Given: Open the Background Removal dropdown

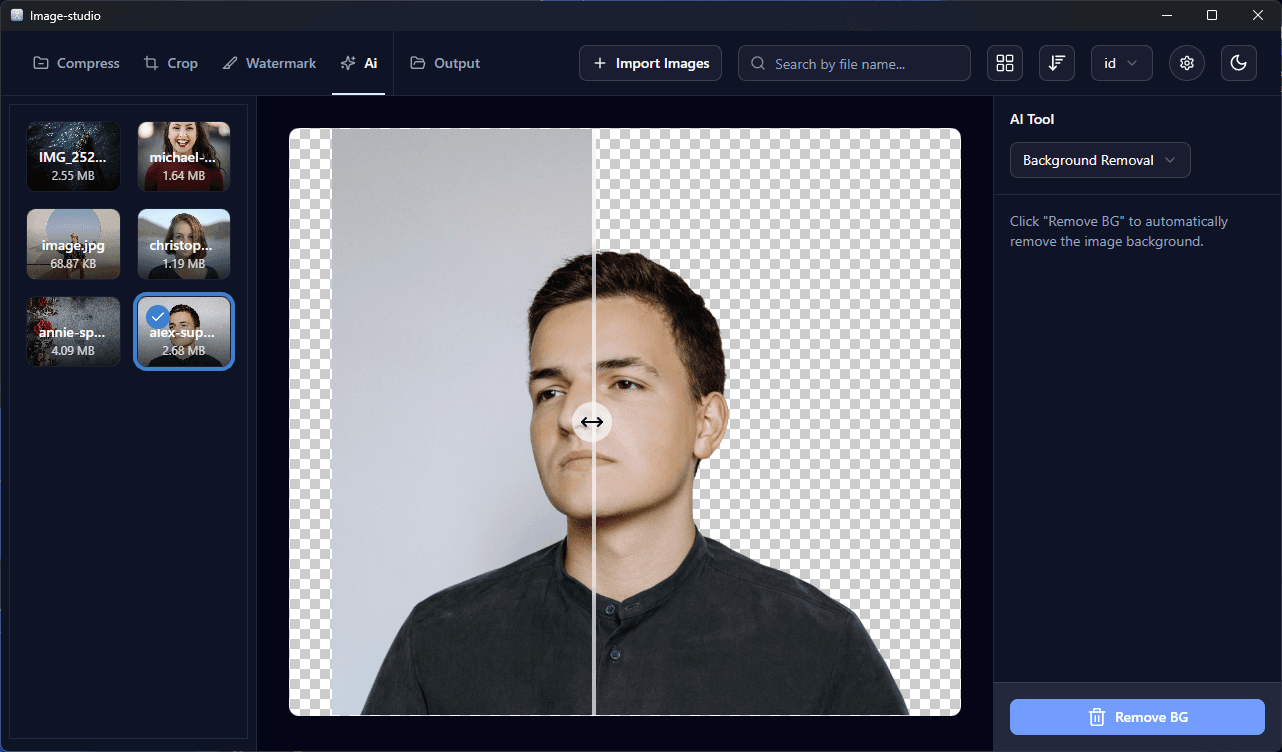Looking at the screenshot, I should coord(1099,160).
